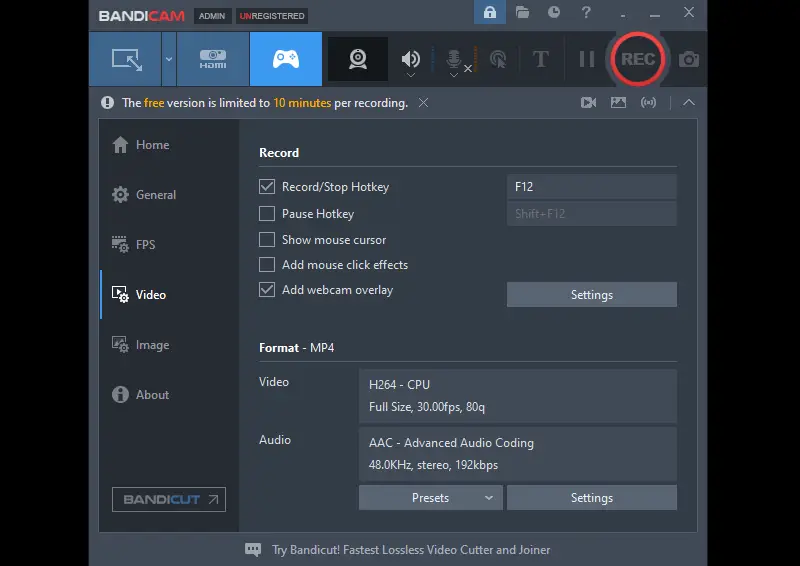Click the UNREGISTERED badge
The width and height of the screenshot is (800, 566).
click(272, 16)
